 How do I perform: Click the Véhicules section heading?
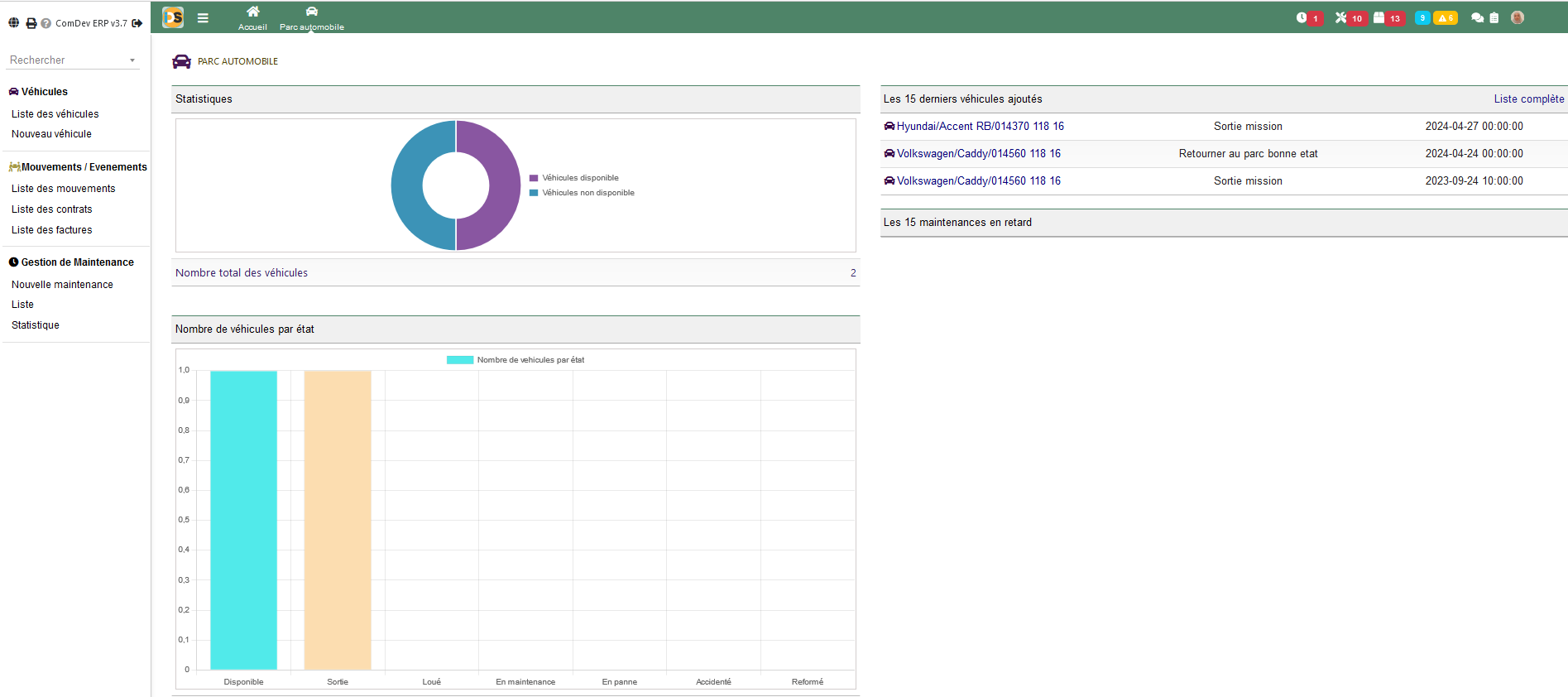38,92
